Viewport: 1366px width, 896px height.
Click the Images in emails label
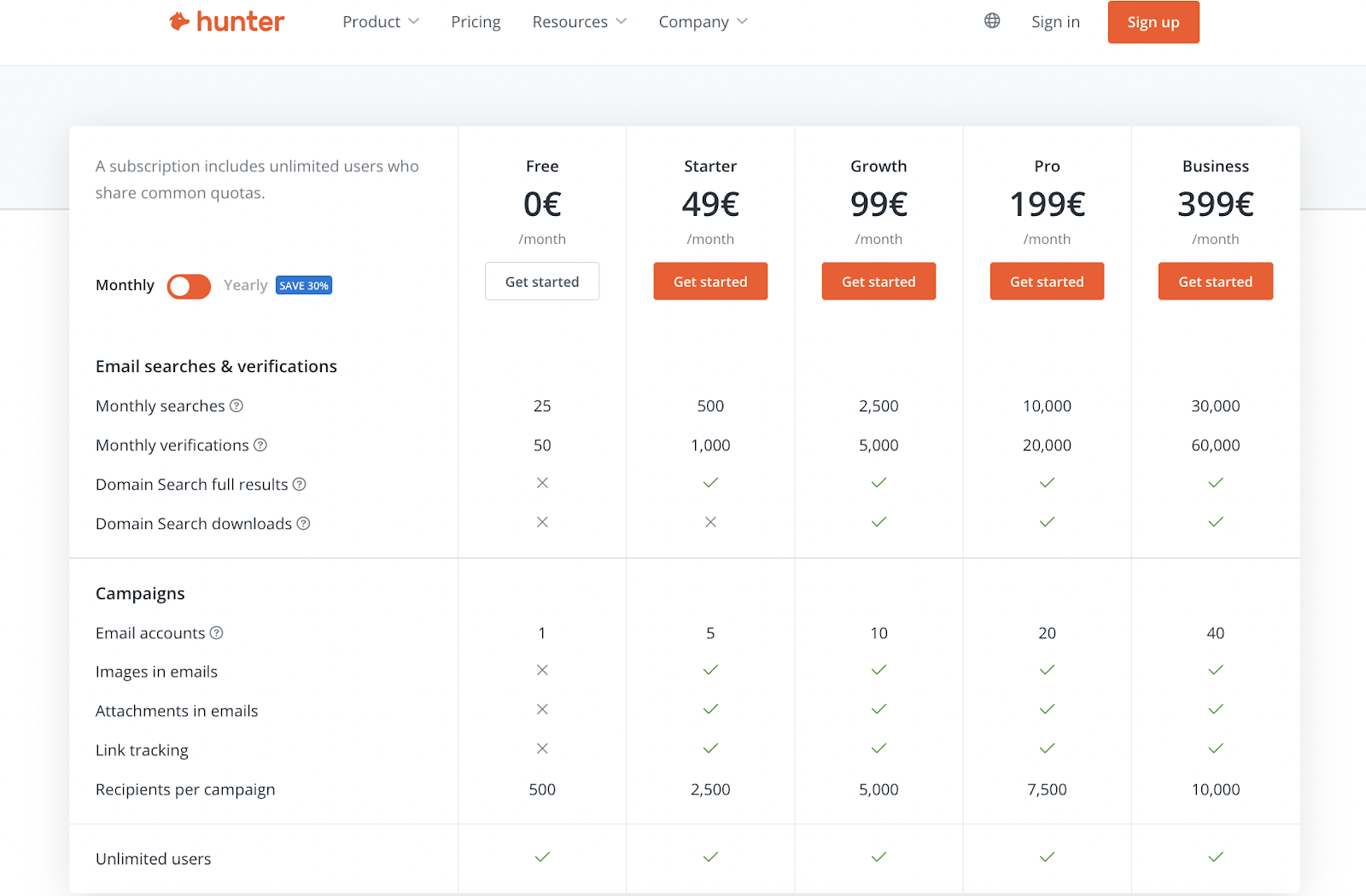[156, 672]
